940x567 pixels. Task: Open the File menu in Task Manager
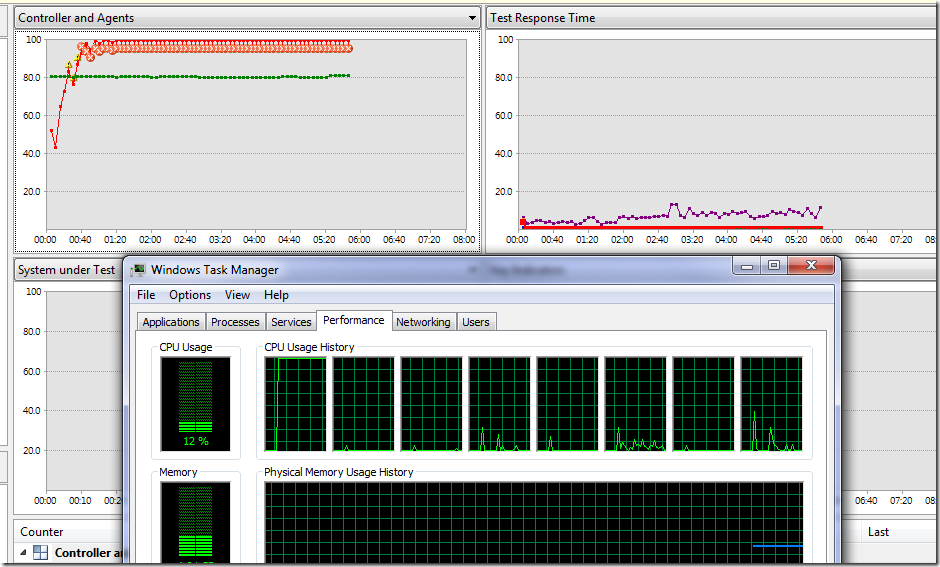point(146,295)
